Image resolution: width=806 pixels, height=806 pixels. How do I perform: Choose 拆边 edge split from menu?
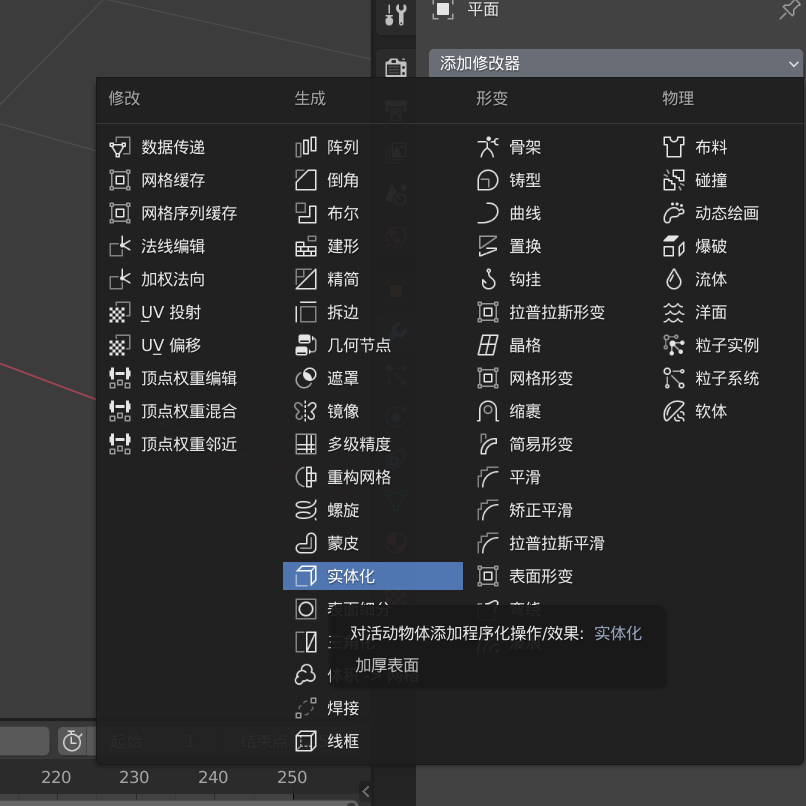(373, 313)
